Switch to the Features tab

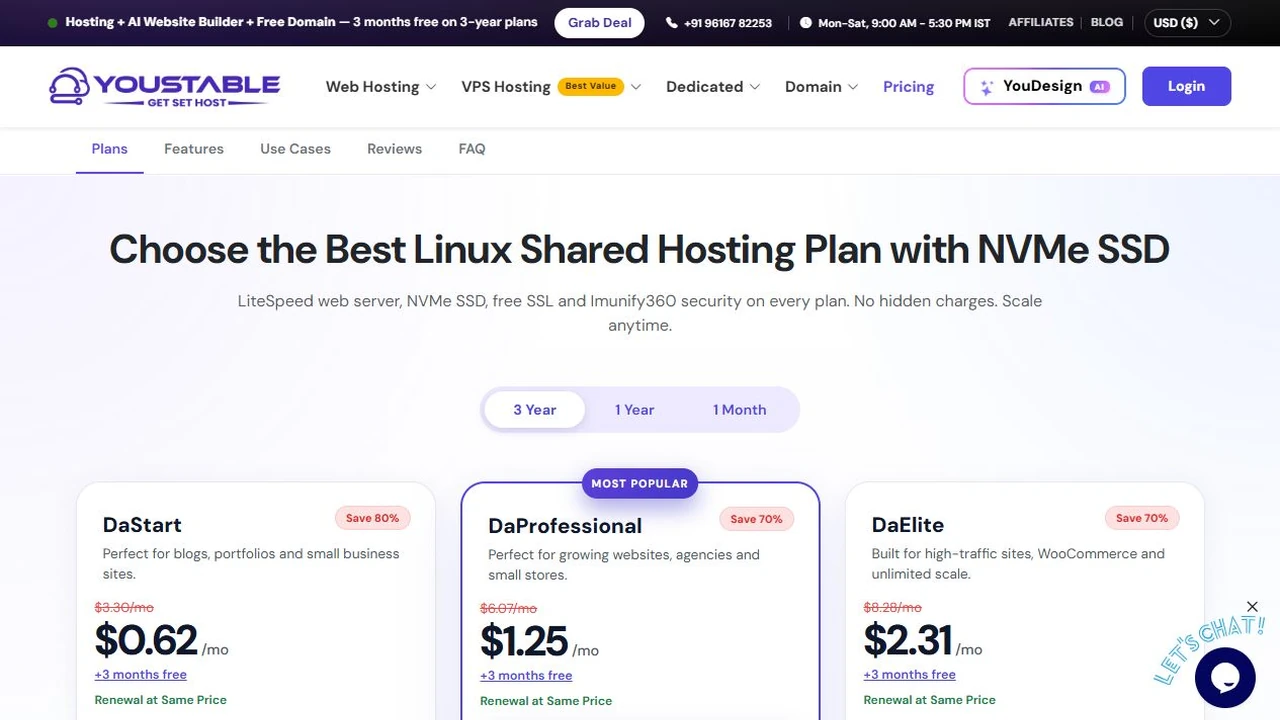194,149
